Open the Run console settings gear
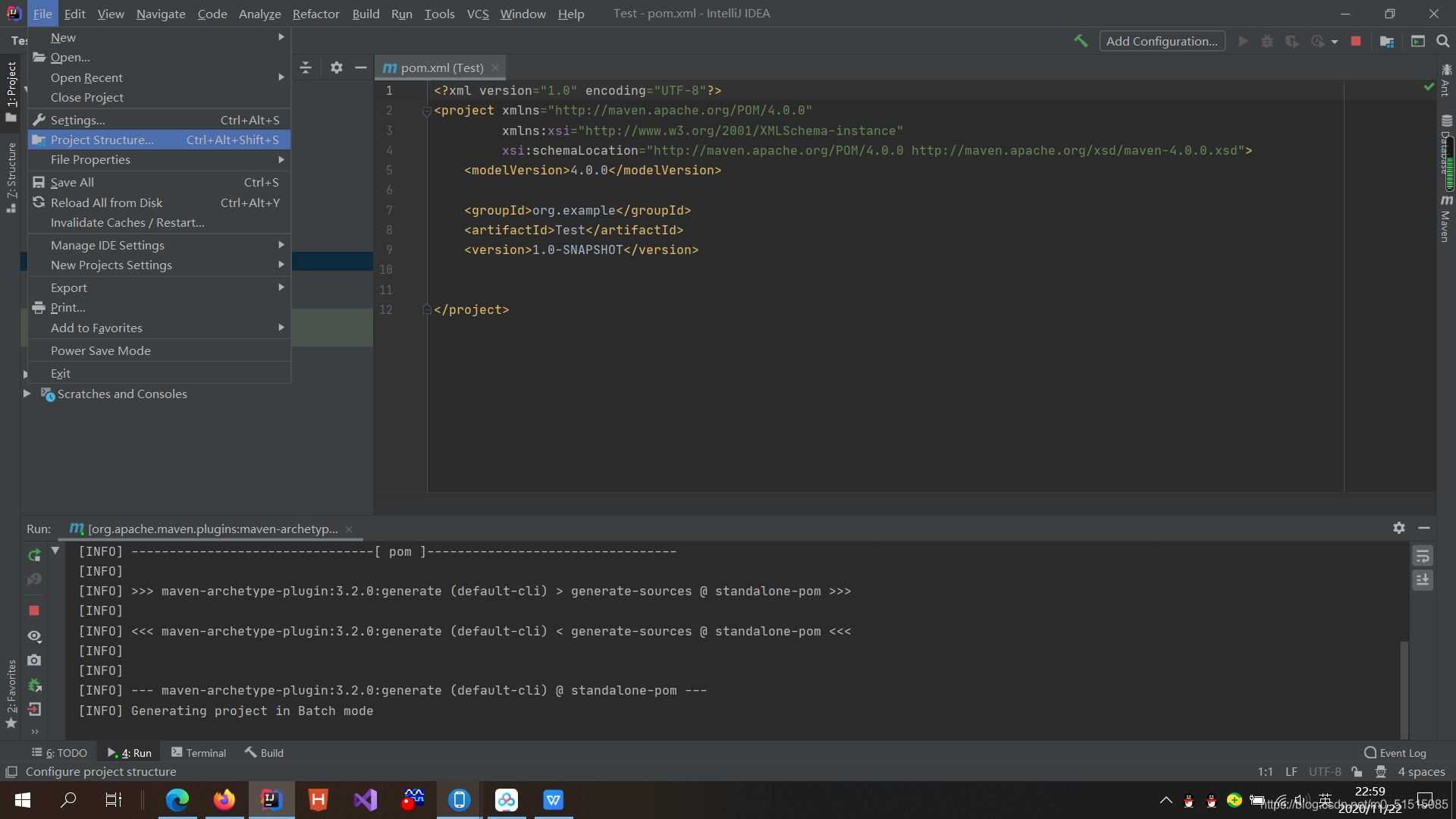Viewport: 1456px width, 819px height. pos(1399,529)
